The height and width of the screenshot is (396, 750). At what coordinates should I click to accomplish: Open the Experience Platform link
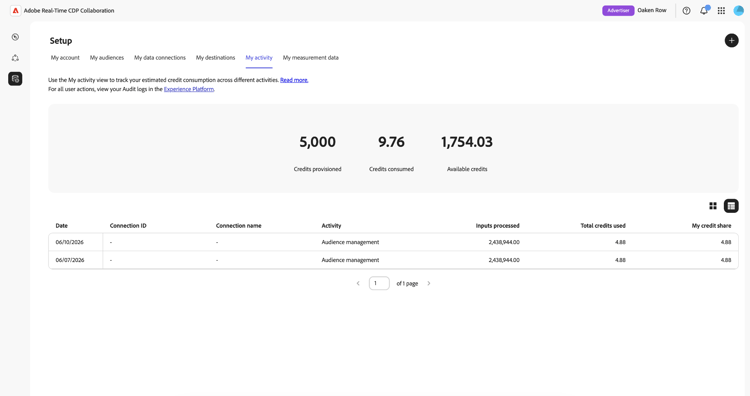pos(189,89)
